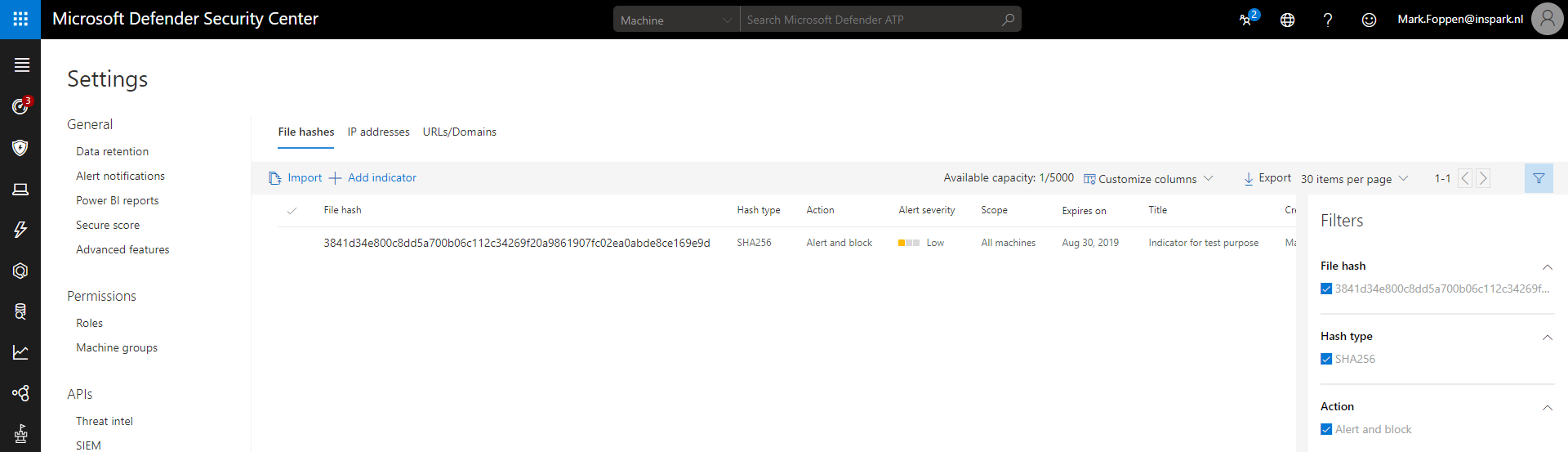Click the search magnifier icon
Screen dimensions: 1568x452
point(1009,19)
